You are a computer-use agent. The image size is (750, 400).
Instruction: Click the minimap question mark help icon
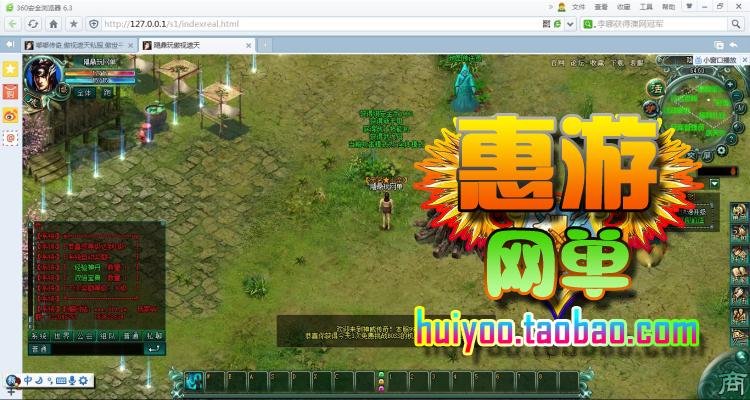pos(732,140)
